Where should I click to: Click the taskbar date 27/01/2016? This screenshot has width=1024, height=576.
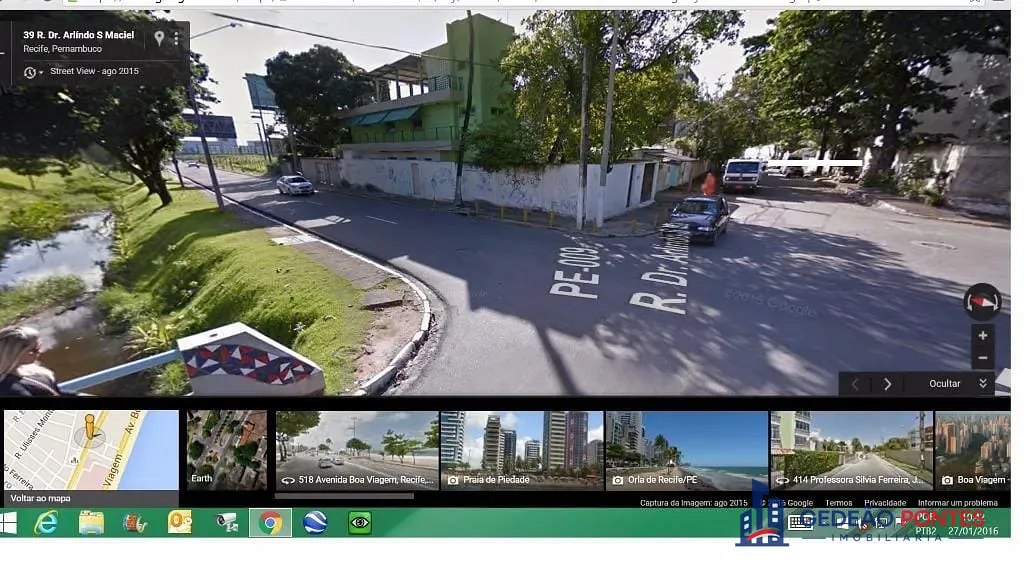pyautogui.click(x=973, y=531)
